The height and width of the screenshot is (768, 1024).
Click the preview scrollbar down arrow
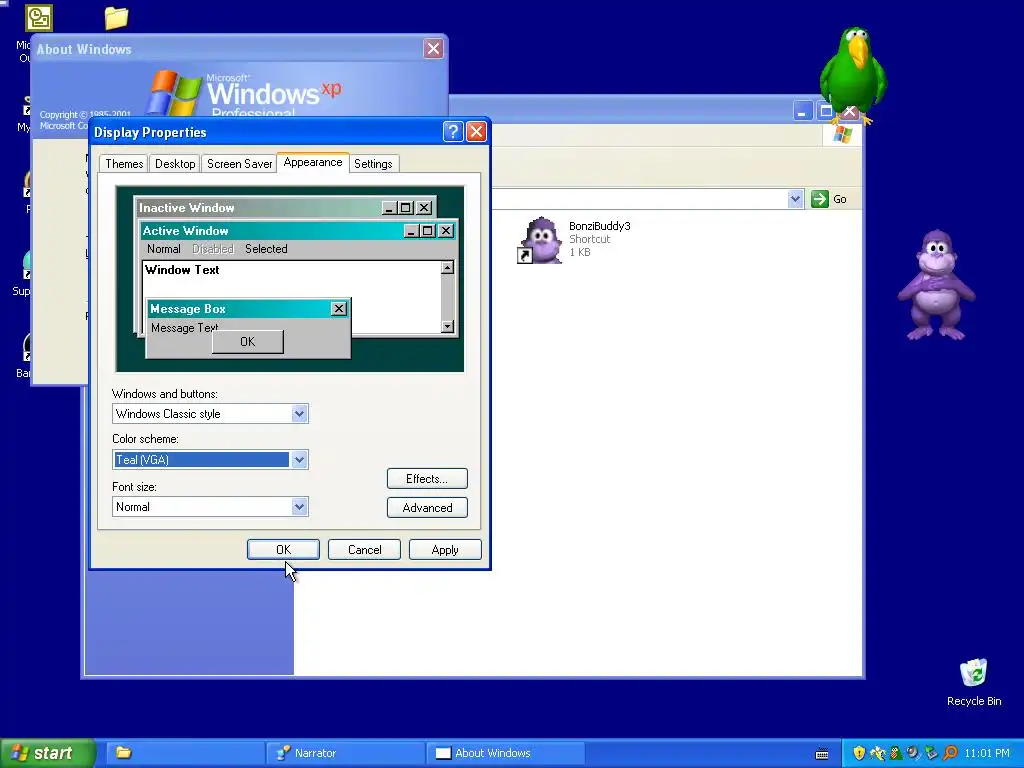(447, 327)
